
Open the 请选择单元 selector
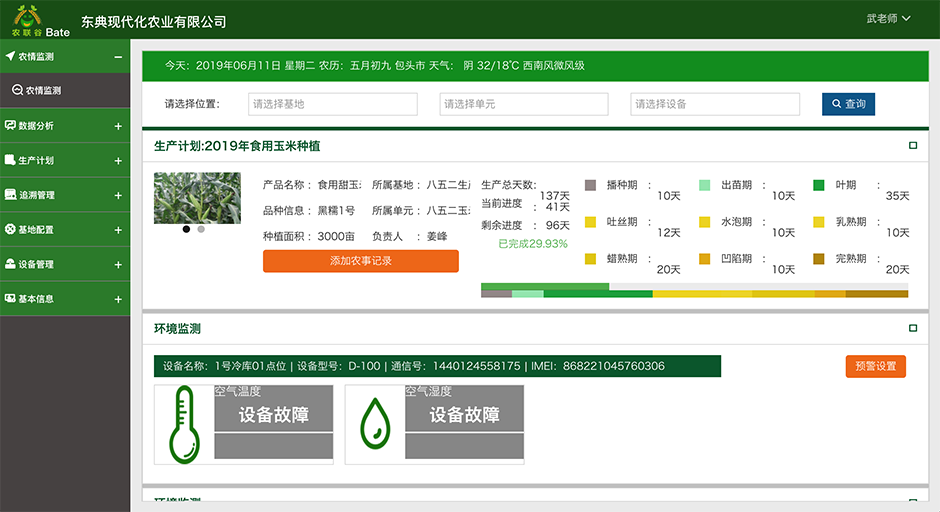click(523, 104)
